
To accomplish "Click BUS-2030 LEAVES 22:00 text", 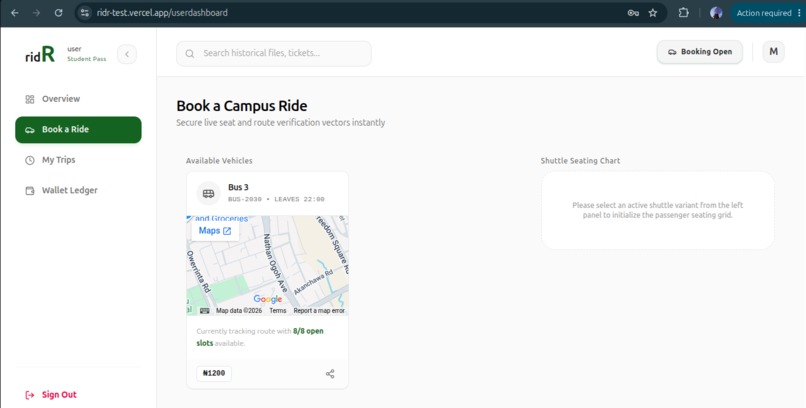I will point(277,199).
